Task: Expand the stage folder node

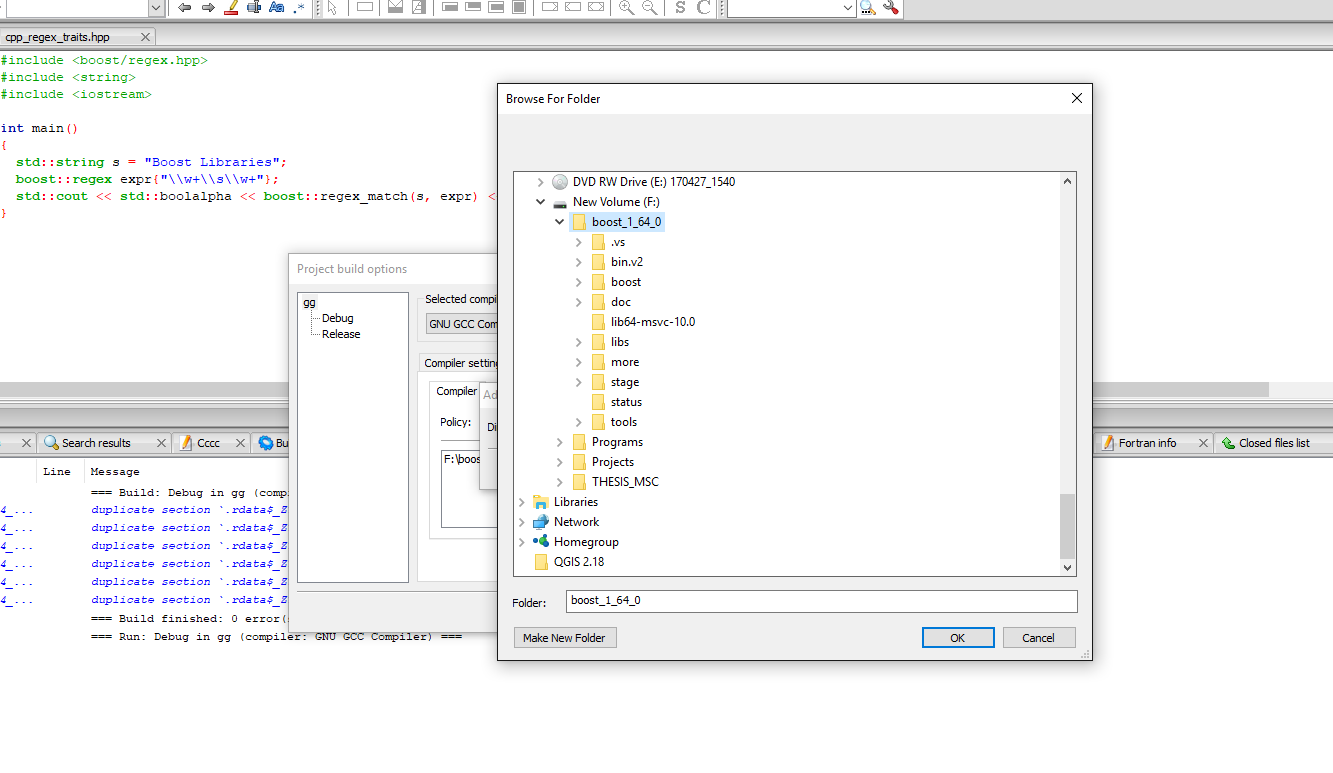Action: 579,382
